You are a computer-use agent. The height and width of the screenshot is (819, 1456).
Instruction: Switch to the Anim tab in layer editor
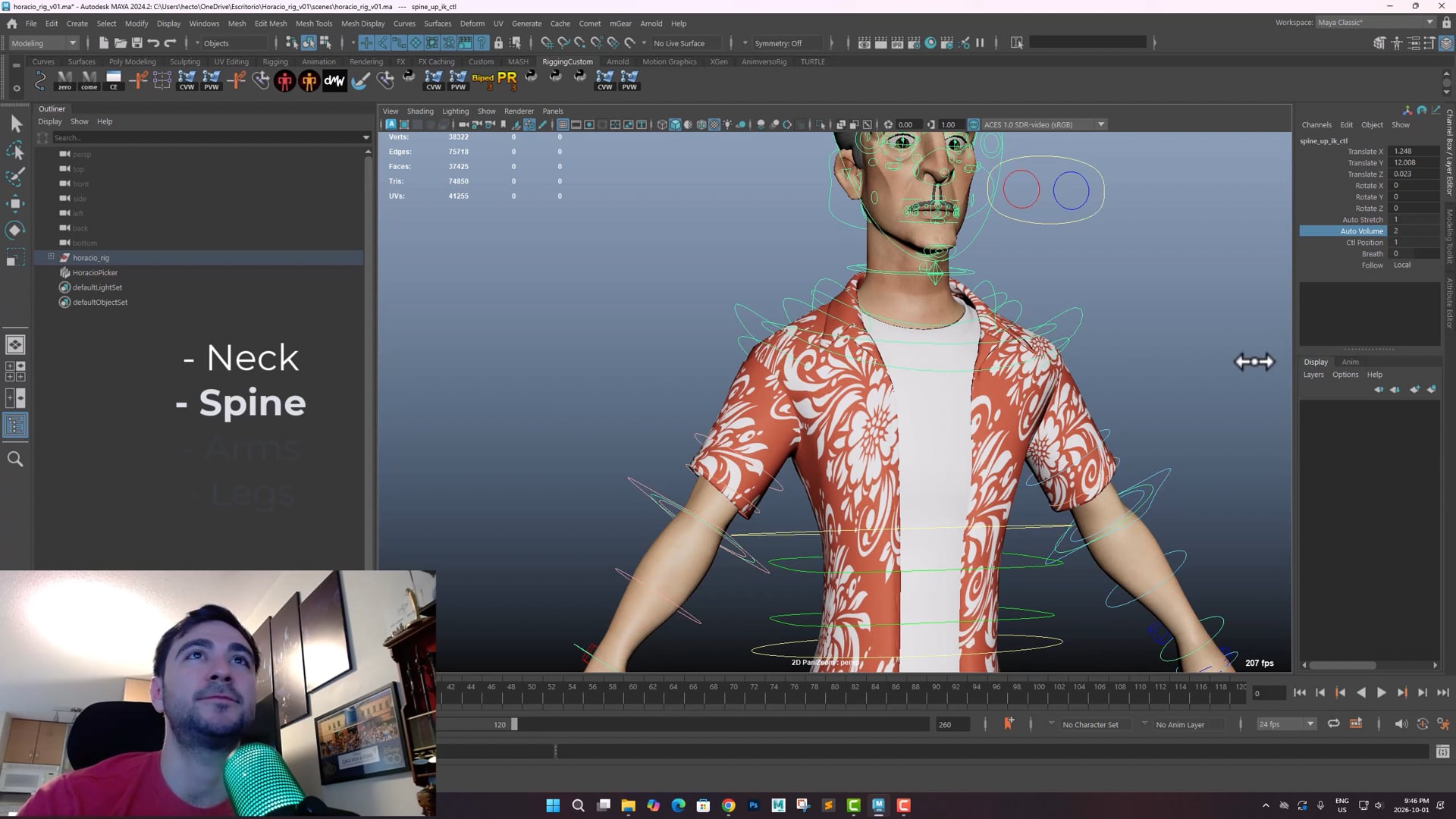pyautogui.click(x=1350, y=362)
